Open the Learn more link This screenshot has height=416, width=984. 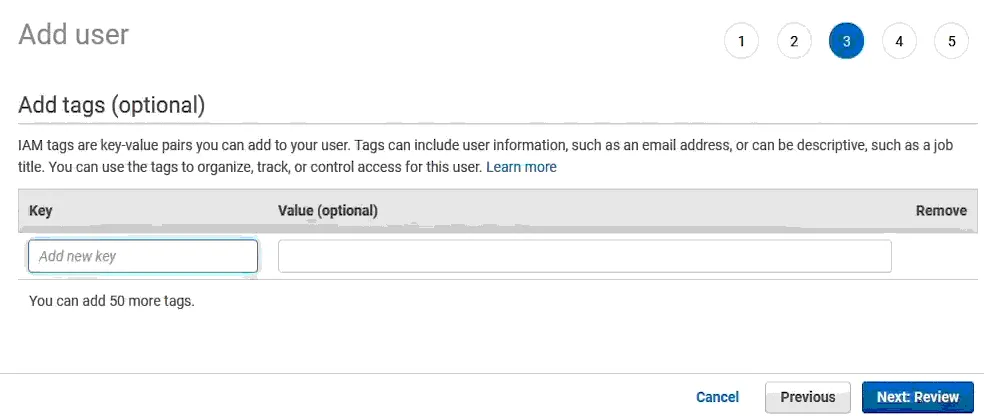[x=521, y=167]
